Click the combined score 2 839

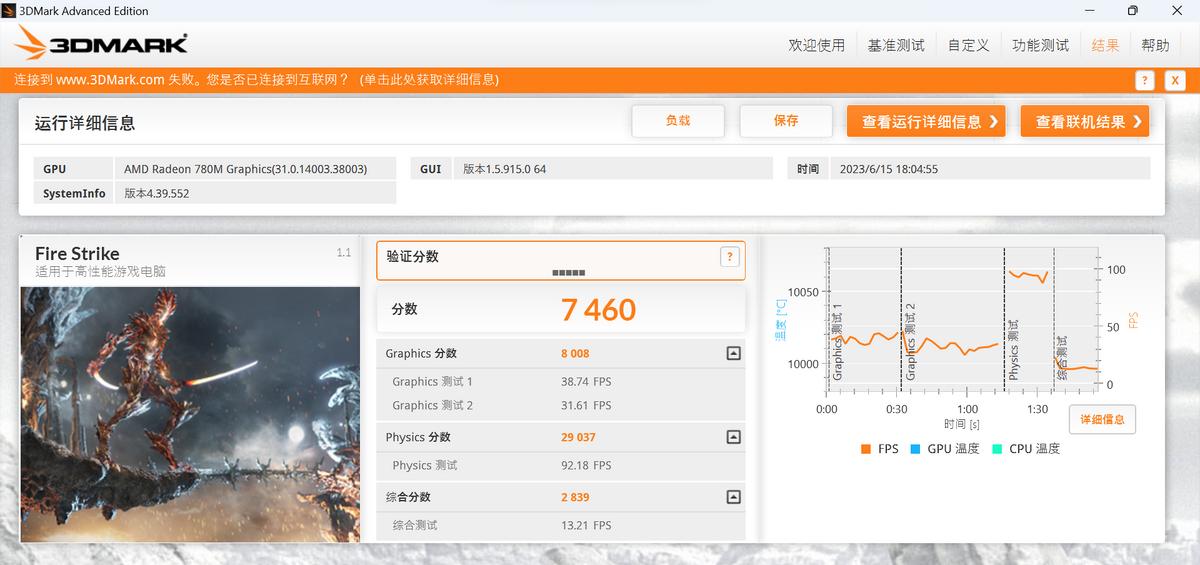tap(575, 497)
